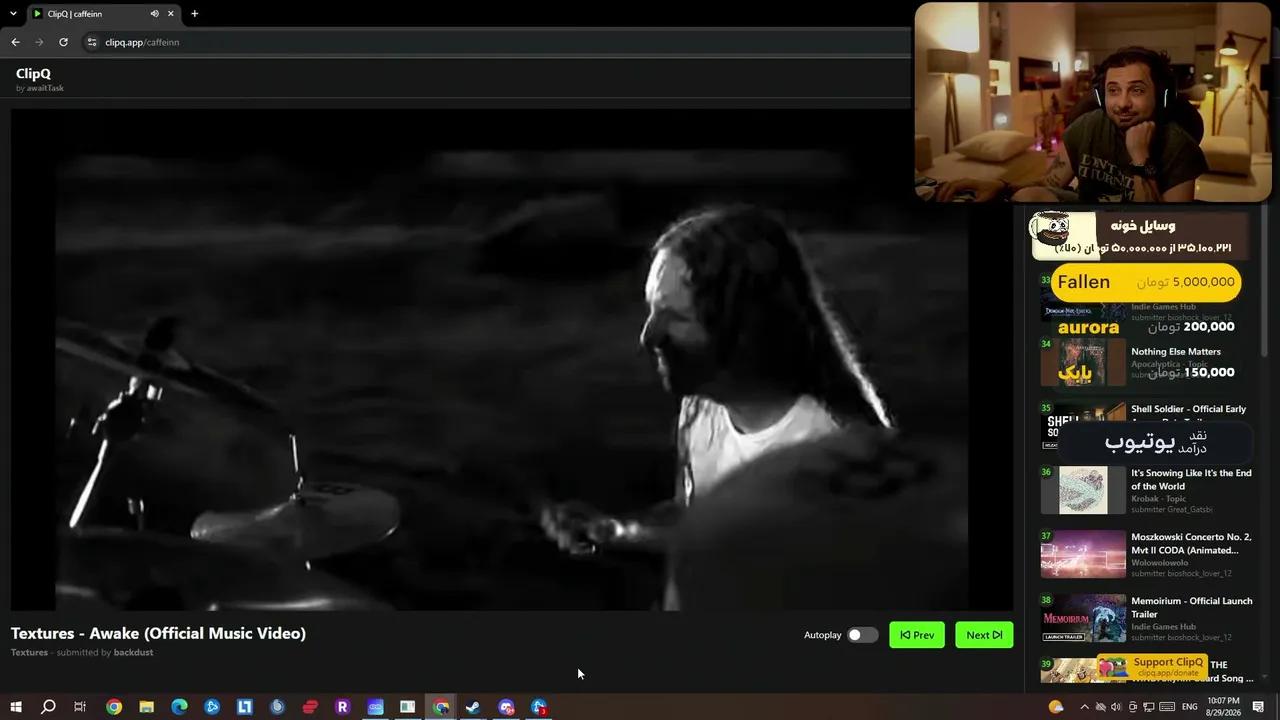This screenshot has width=1280, height=720.
Task: Switch to the active Chrome profile window on taskbar
Action: pos(440,707)
